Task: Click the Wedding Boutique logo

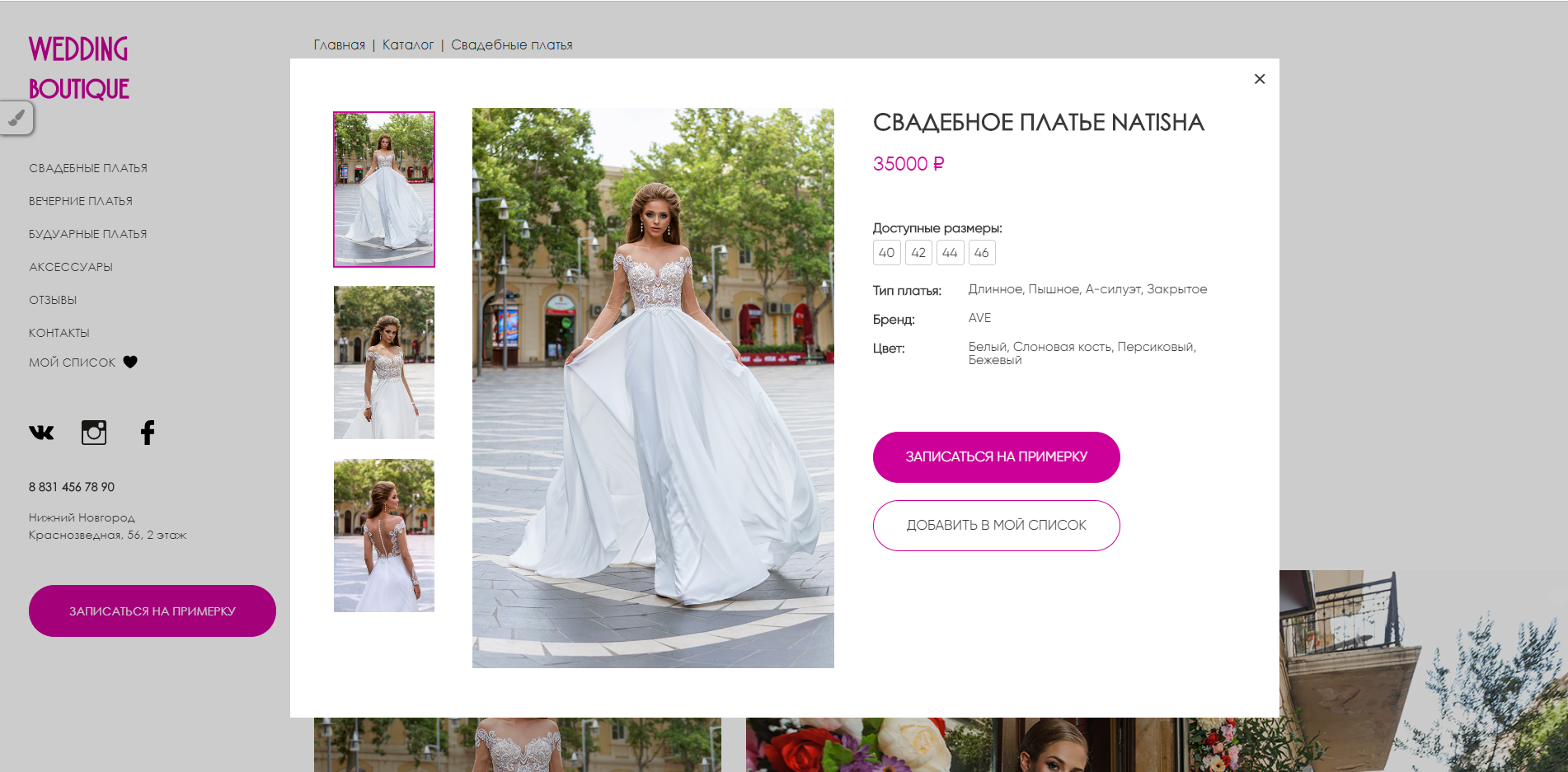Action: (79, 68)
